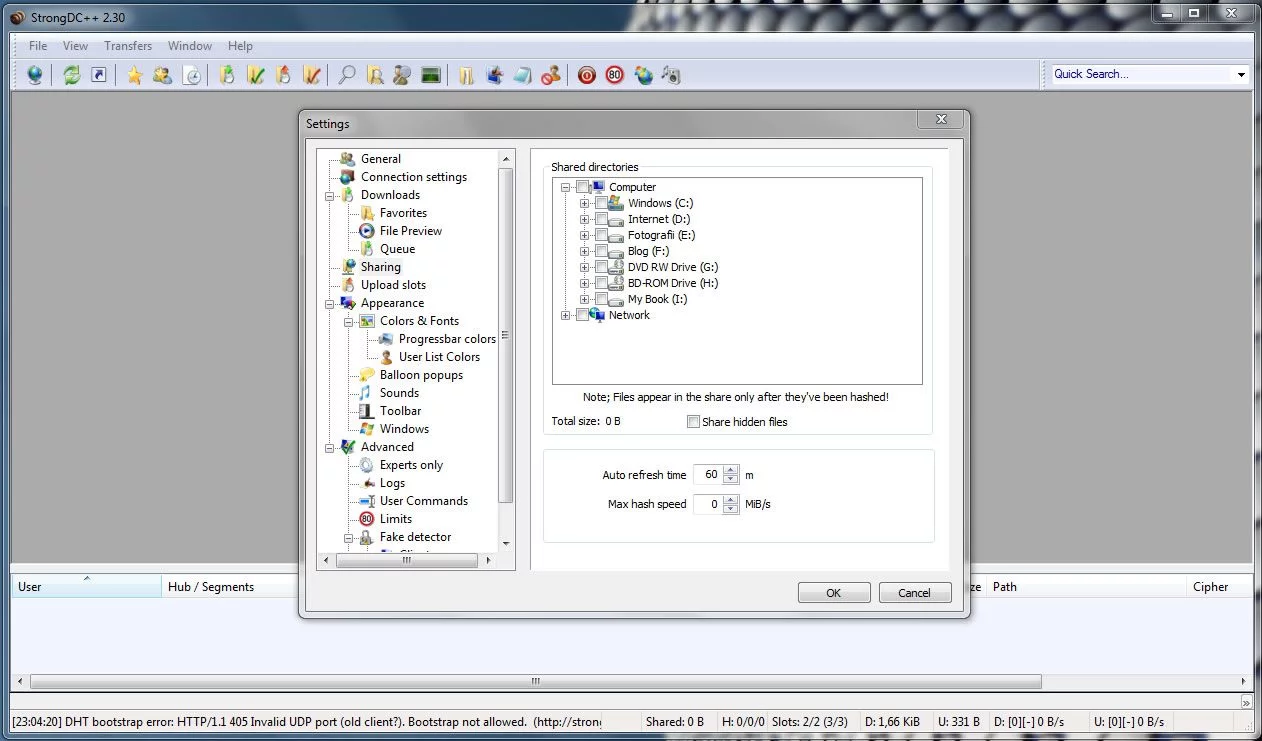Check the BD-ROM Drive (H:) share checkbox
1262x741 pixels.
(601, 283)
